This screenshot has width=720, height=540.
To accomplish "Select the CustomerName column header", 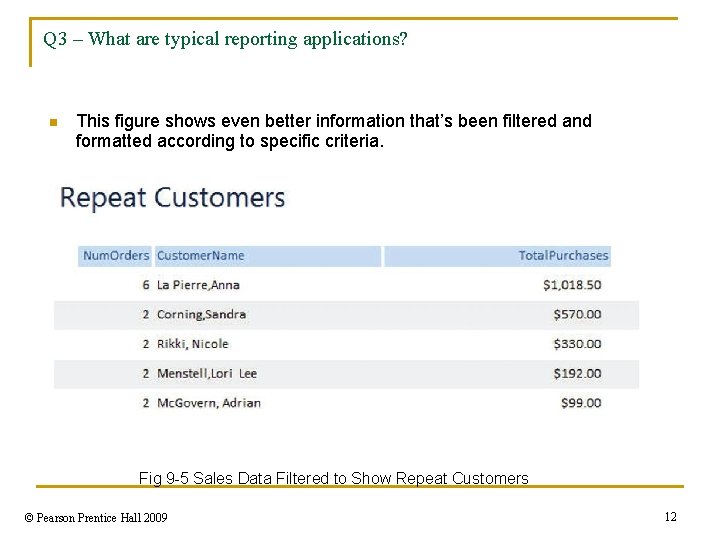I will tap(200, 255).
